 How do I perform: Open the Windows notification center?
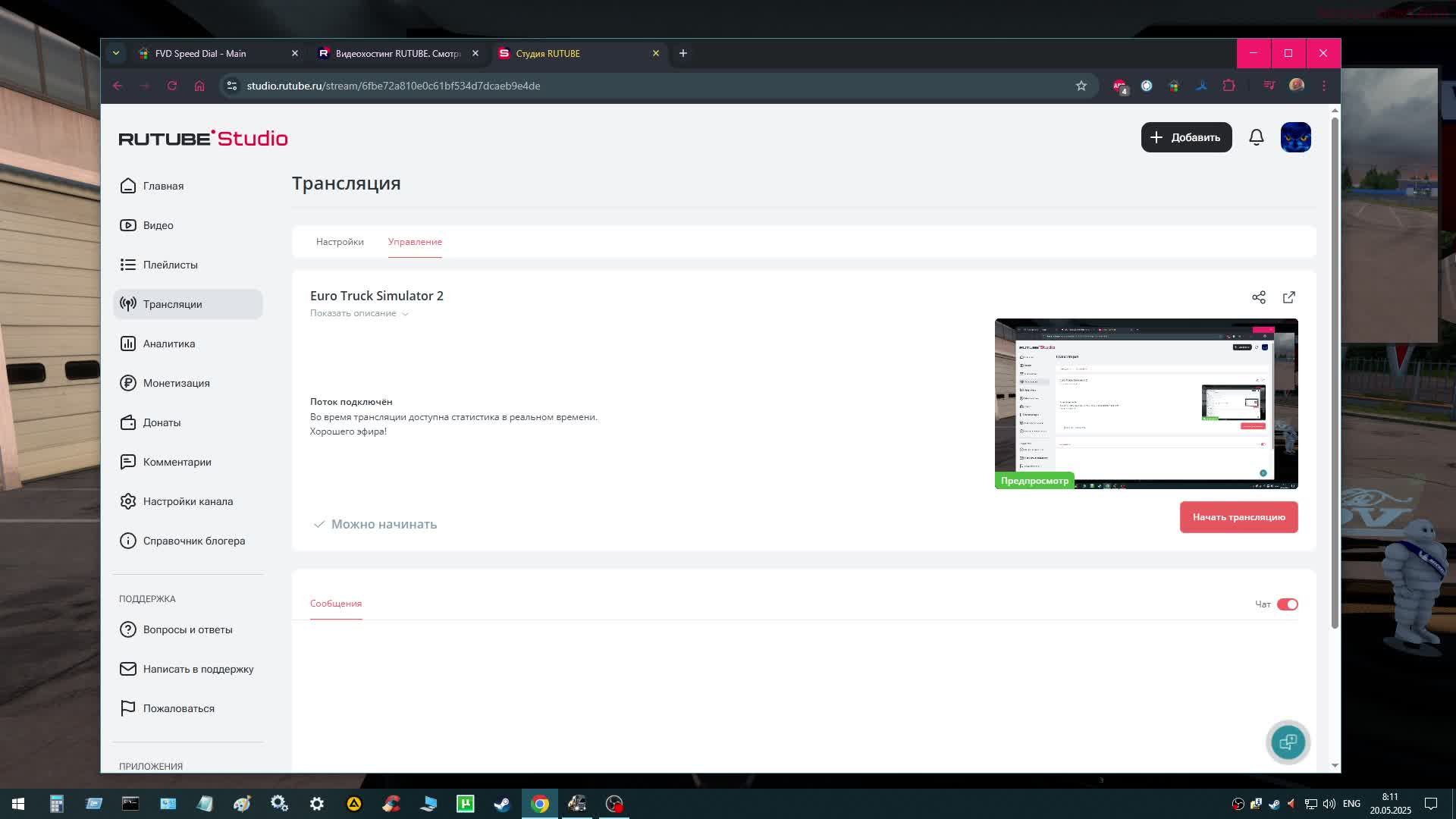(x=1431, y=804)
